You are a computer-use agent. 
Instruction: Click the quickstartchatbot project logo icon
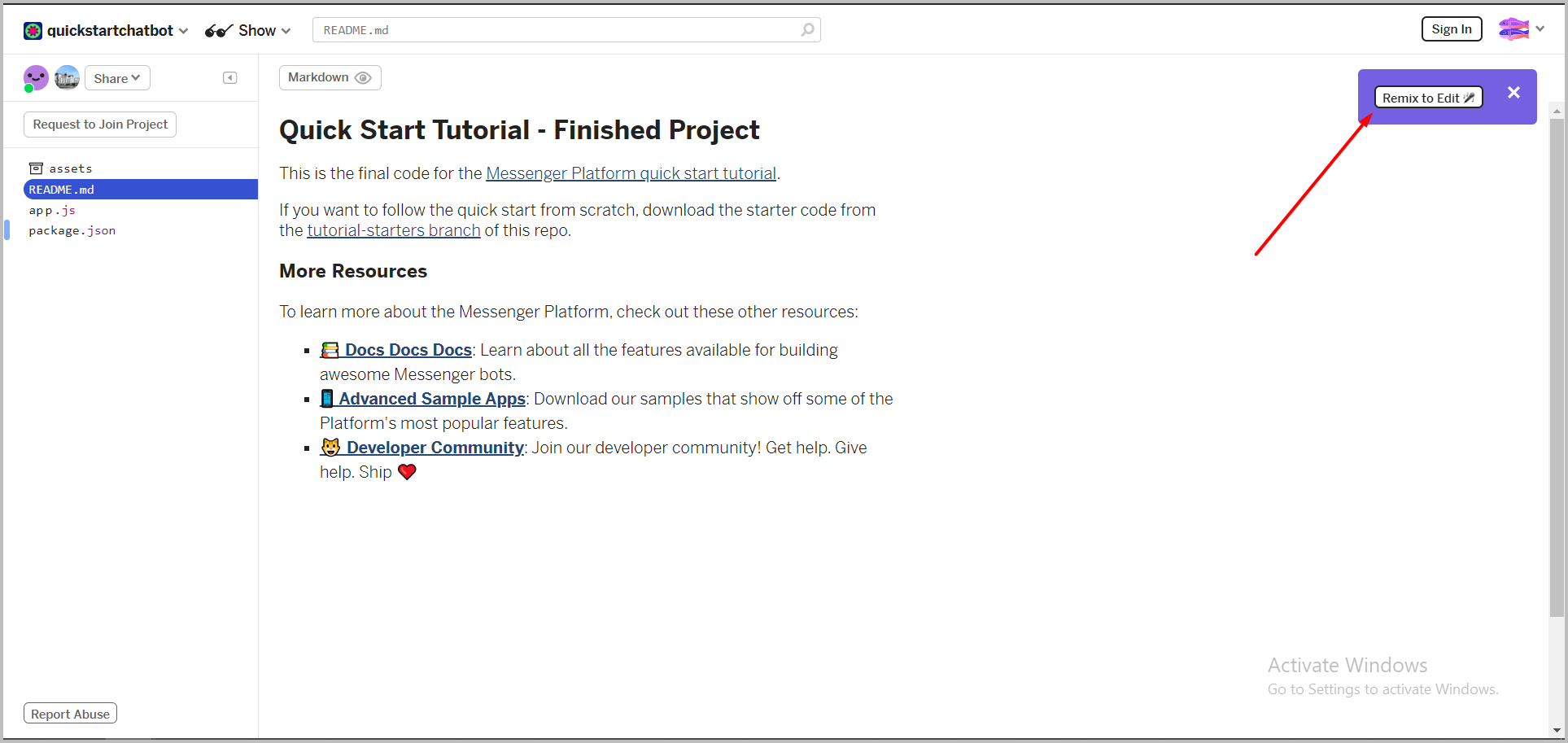pos(33,31)
